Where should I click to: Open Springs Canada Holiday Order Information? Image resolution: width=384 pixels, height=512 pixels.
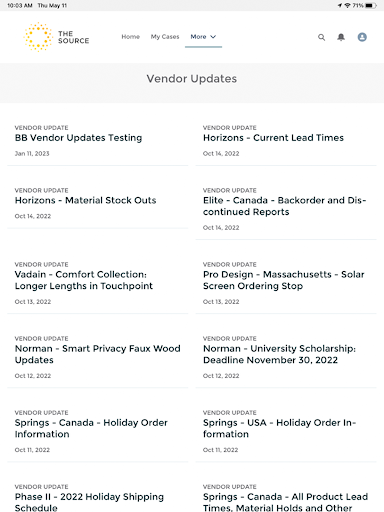pos(91,428)
